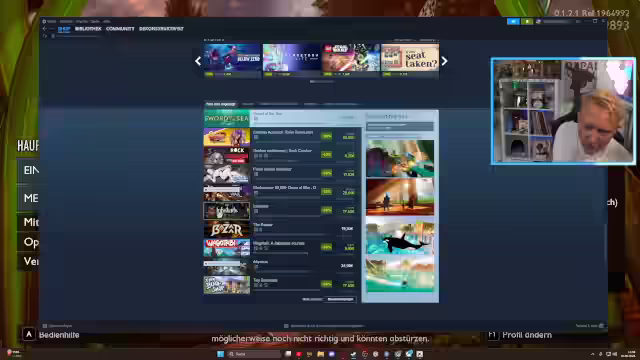Switch to the BIBLIOTHEK tab
640x360 pixels.
[88, 29]
